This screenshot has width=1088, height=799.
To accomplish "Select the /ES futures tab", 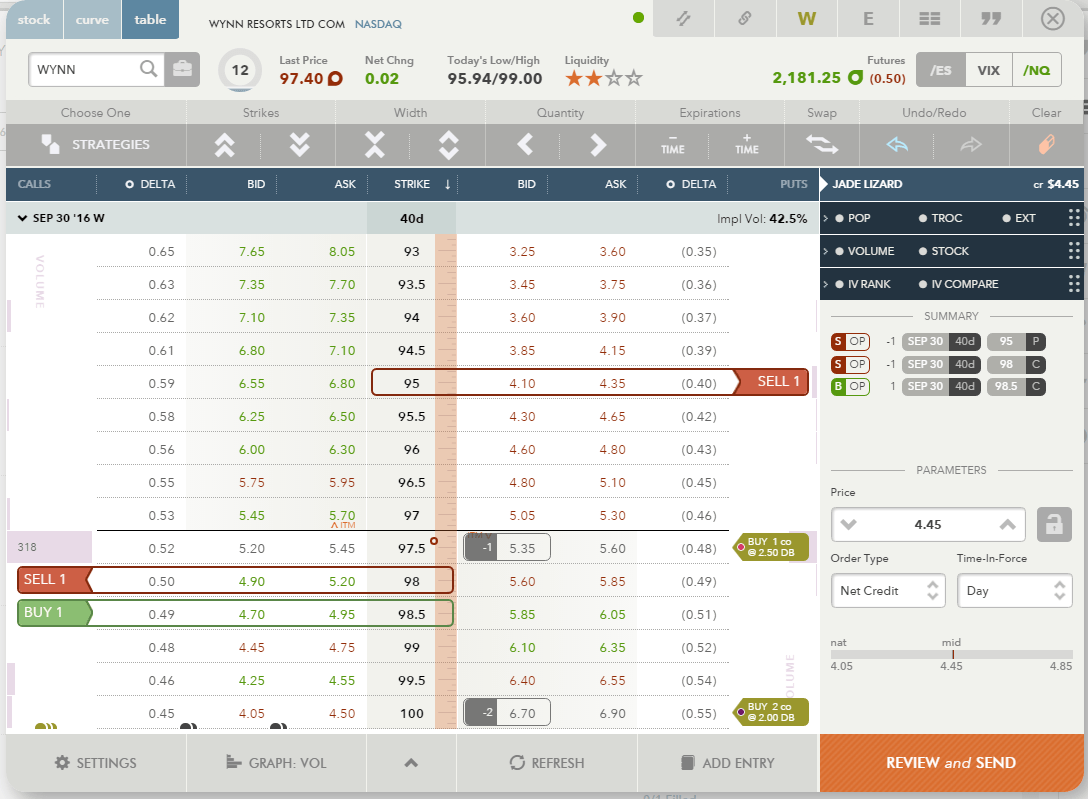I will coord(941,70).
